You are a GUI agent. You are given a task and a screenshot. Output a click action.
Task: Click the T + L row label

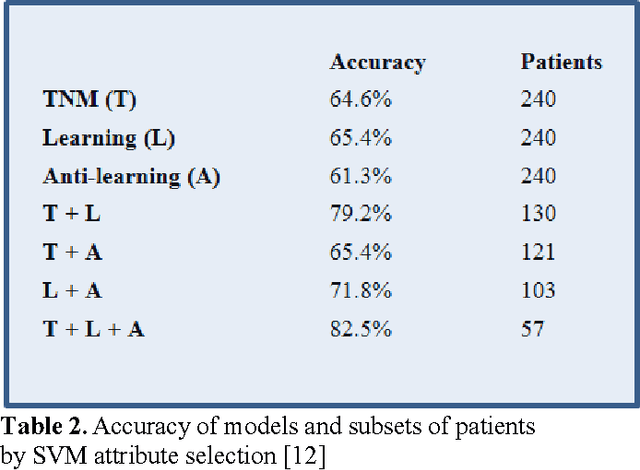coord(72,214)
